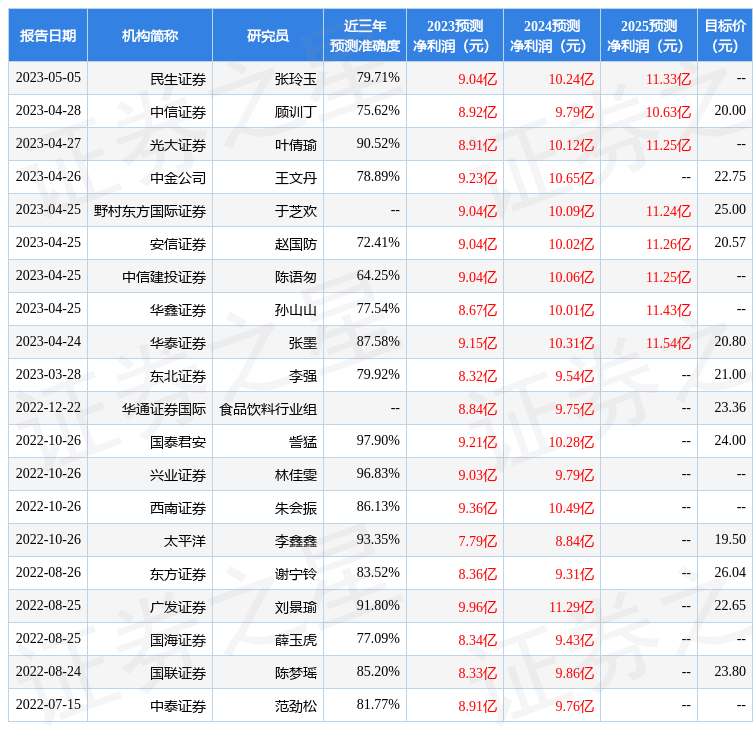The width and height of the screenshot is (753, 730).
Task: Click researcher name 王文丹
Action: (296, 178)
